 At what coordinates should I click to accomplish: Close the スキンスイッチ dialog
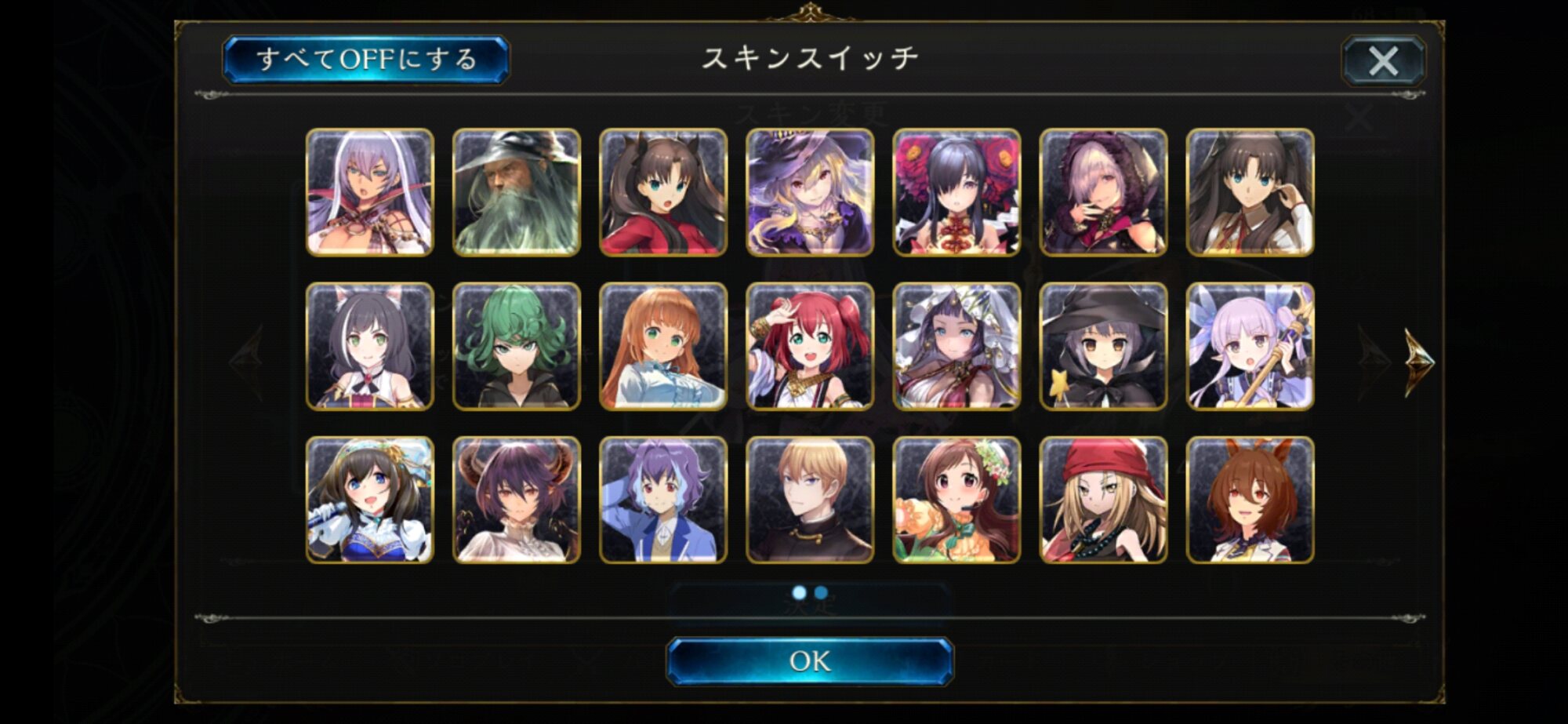1383,60
